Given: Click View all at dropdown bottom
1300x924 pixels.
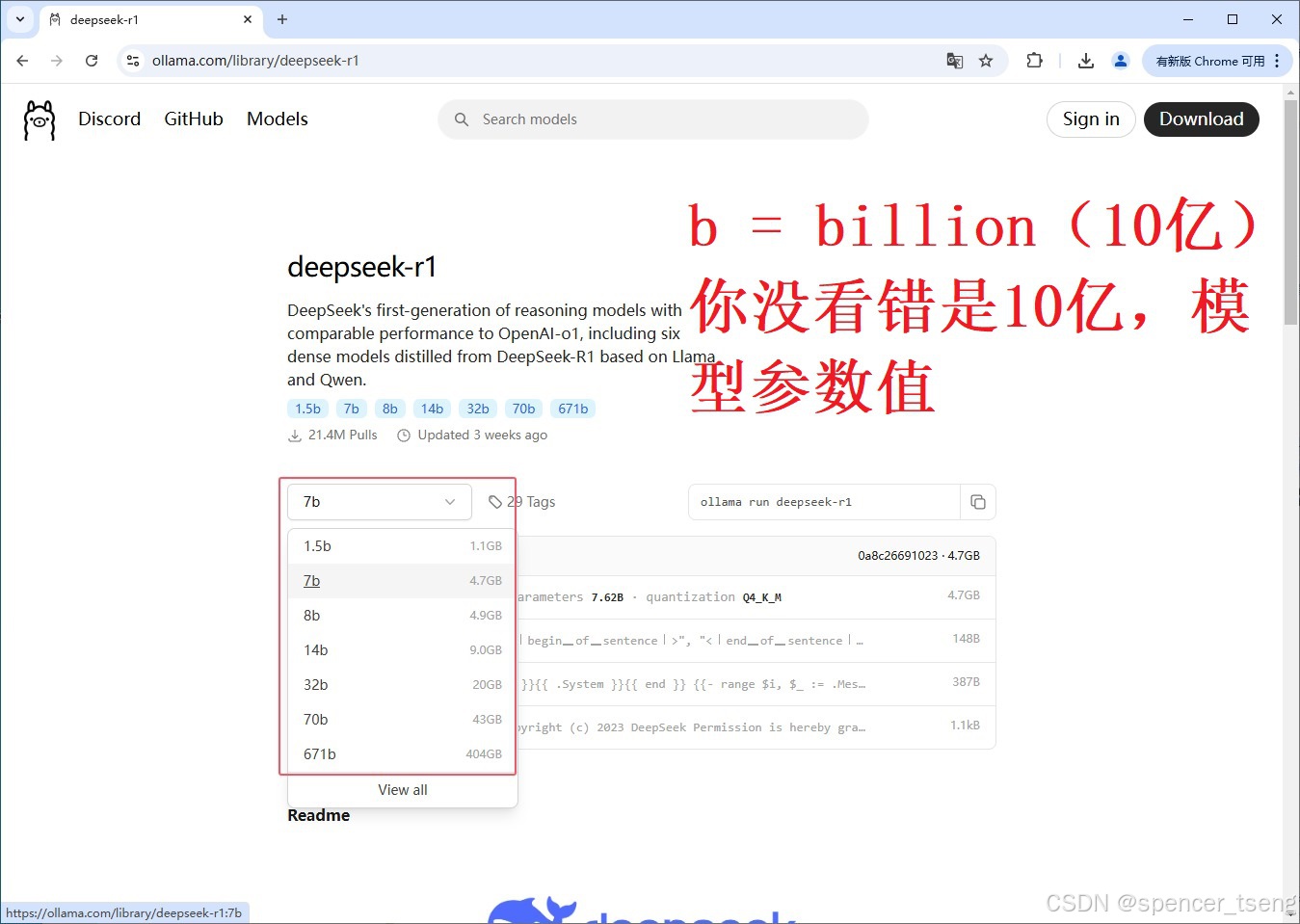Looking at the screenshot, I should [403, 790].
